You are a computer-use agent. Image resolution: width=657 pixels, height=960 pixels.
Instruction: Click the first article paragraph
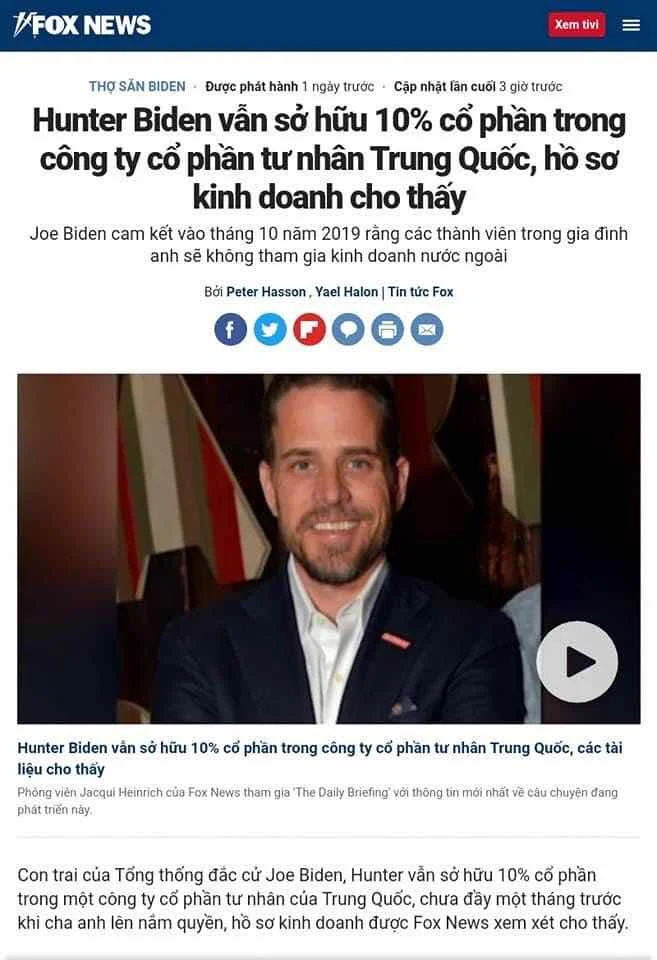pyautogui.click(x=323, y=899)
